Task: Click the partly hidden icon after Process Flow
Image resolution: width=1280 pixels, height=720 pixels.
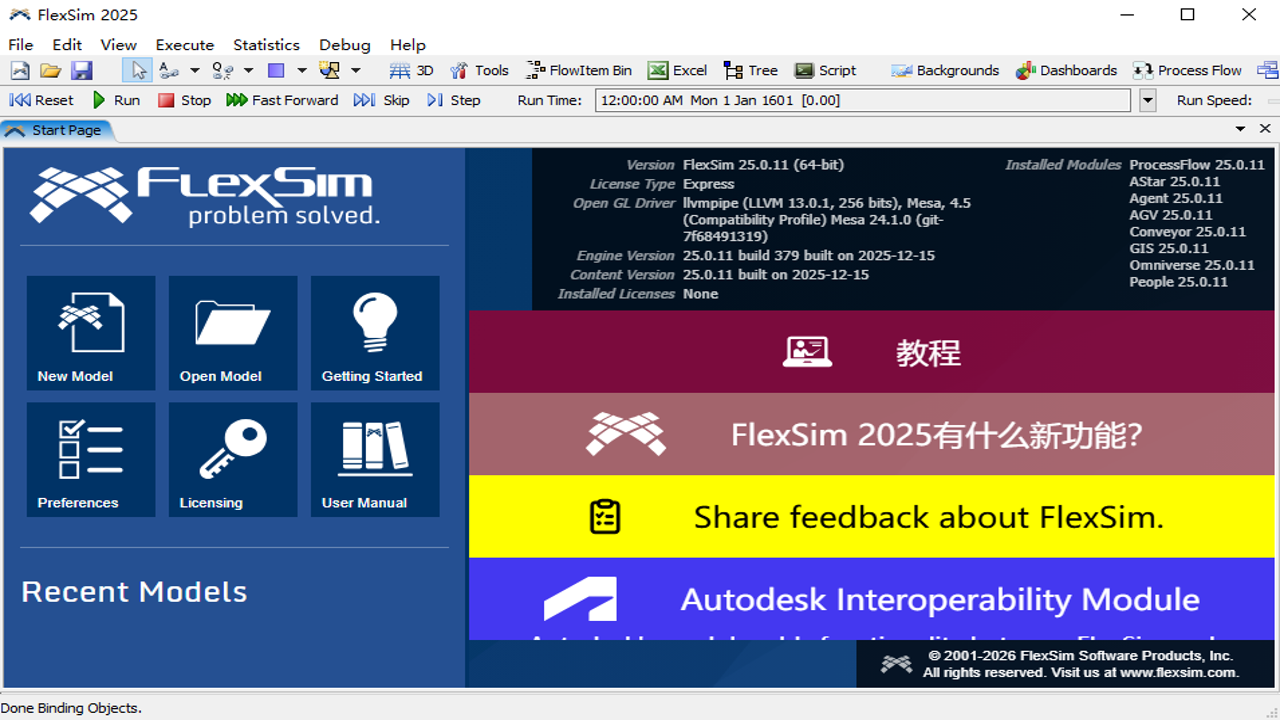Action: (1268, 71)
